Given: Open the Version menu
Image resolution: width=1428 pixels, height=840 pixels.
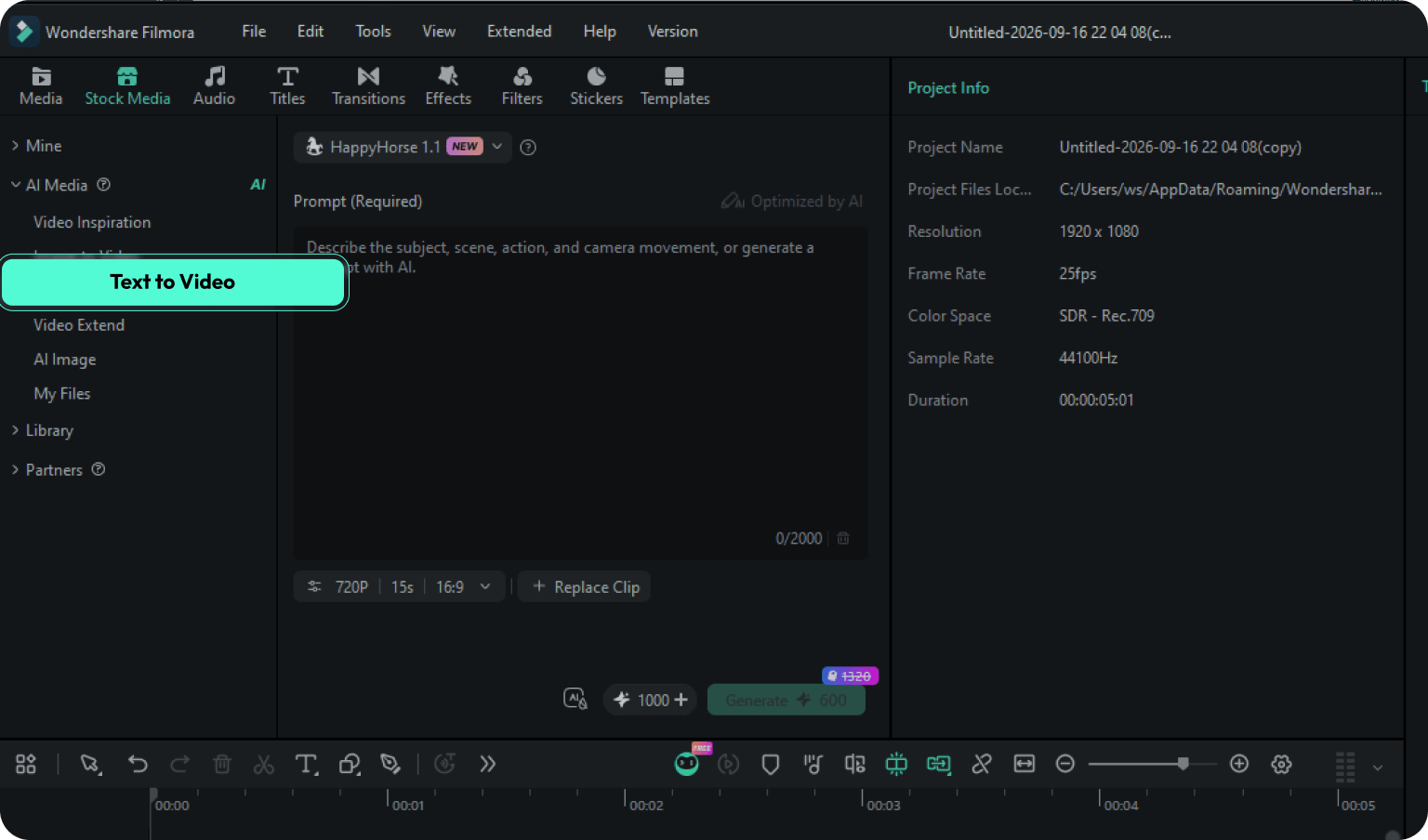Looking at the screenshot, I should point(672,32).
